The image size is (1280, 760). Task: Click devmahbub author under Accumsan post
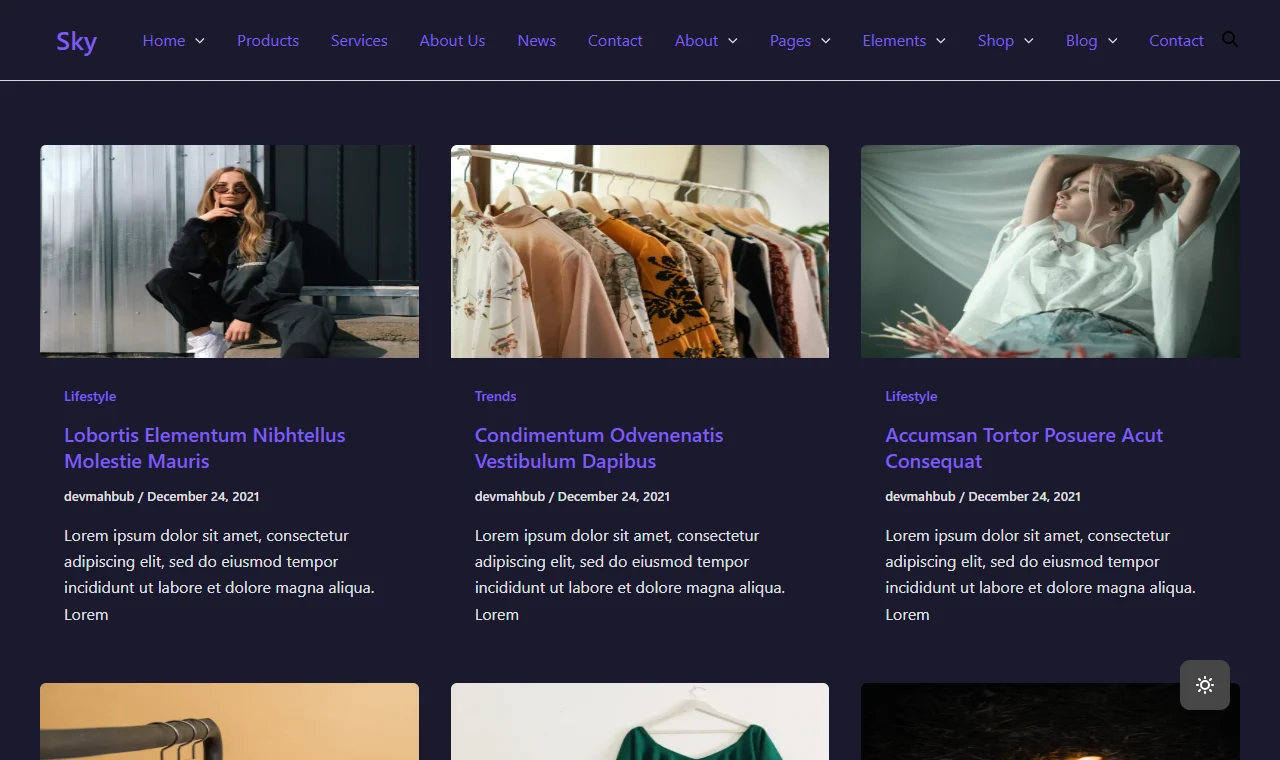tap(920, 496)
